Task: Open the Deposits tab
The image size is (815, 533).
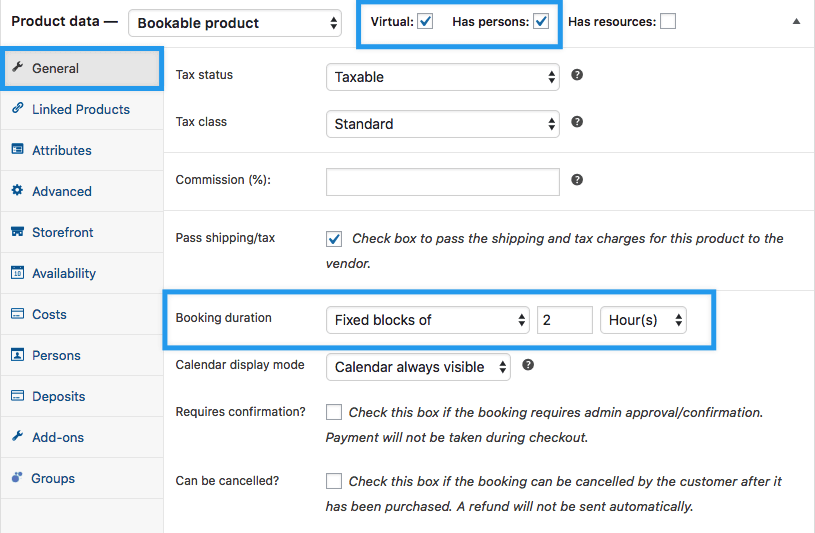Action: coord(58,396)
